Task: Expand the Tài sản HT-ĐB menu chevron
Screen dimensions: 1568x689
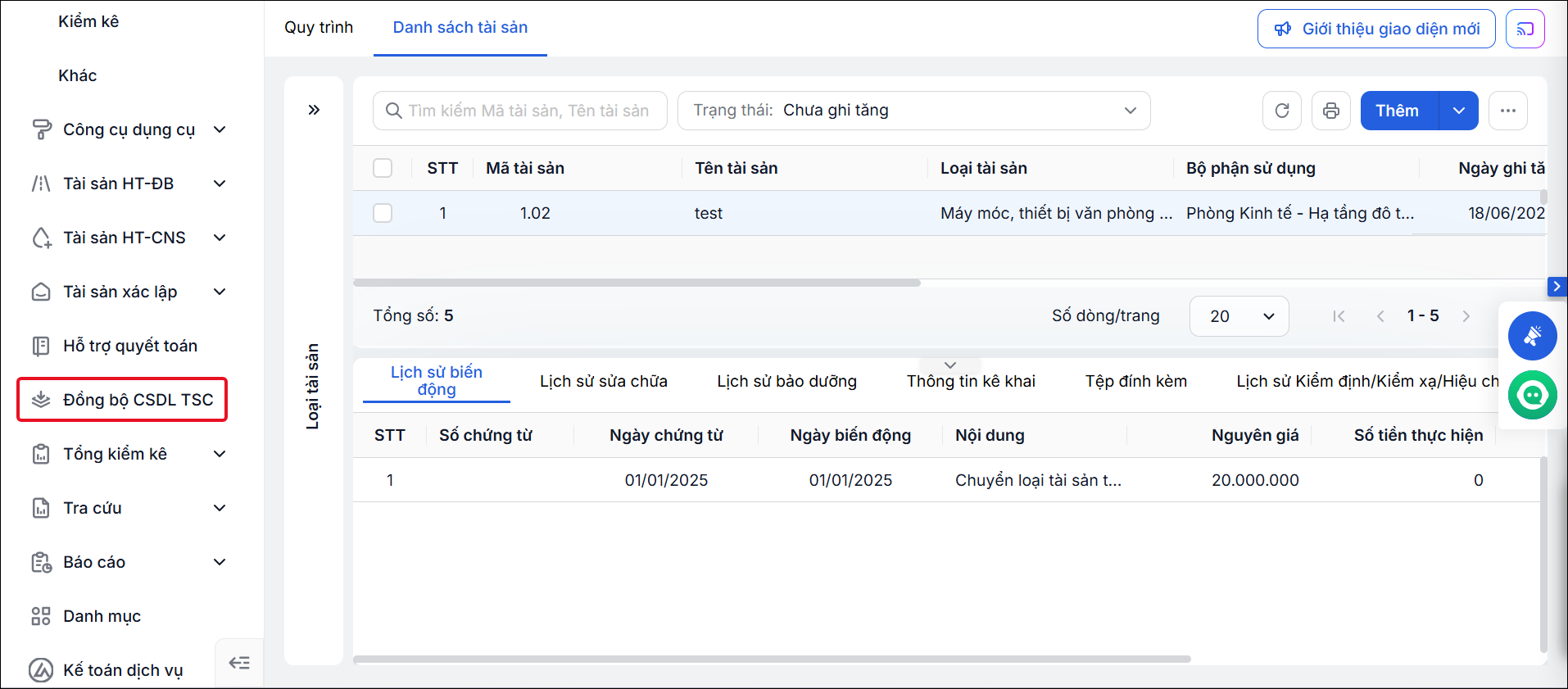Action: (220, 184)
